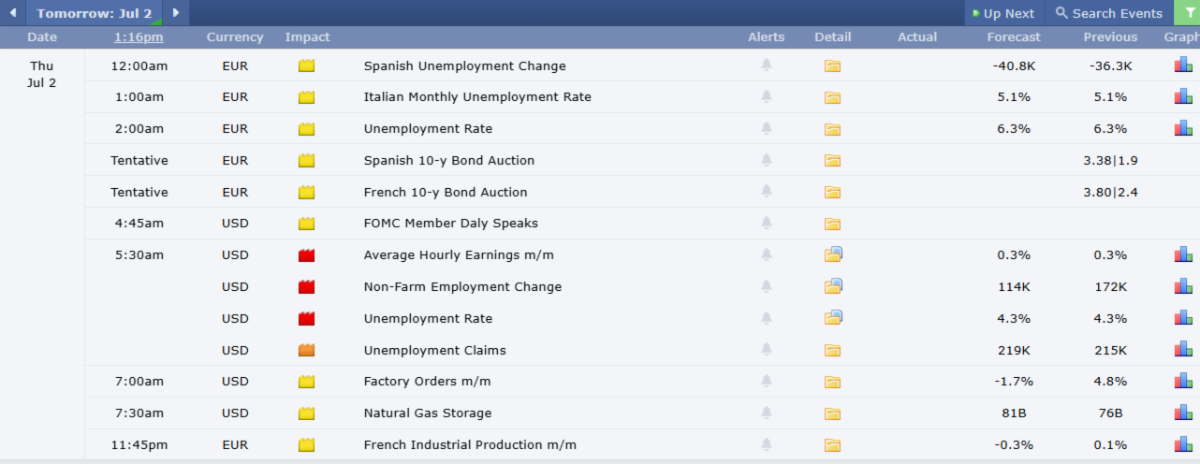
Task: Open Search Events
Action: [x=1109, y=13]
